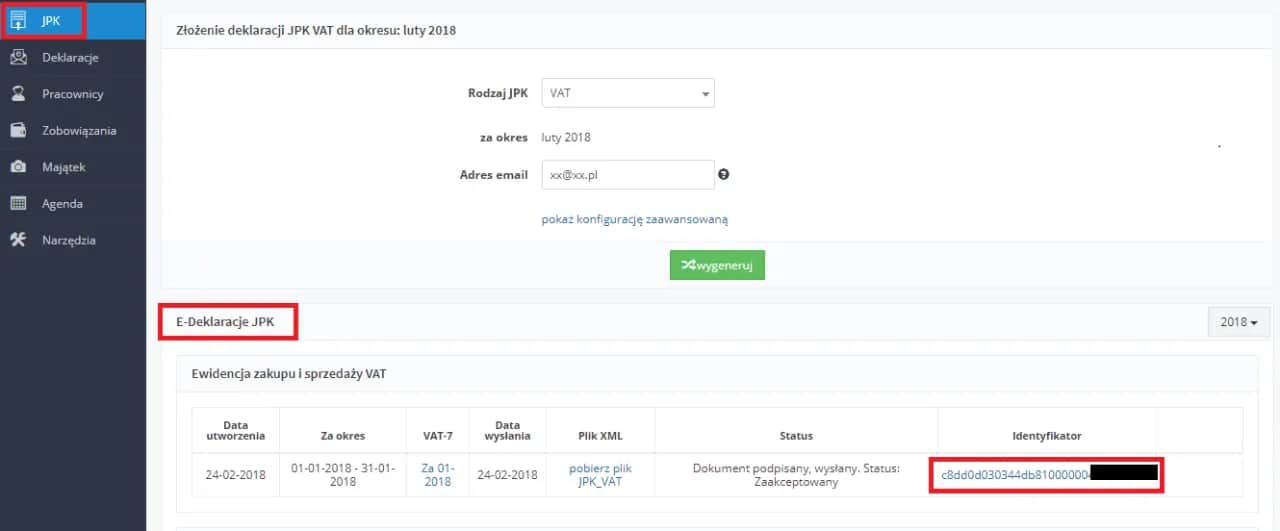Click the Majątek camera icon
The image size is (1280, 531).
[18, 167]
